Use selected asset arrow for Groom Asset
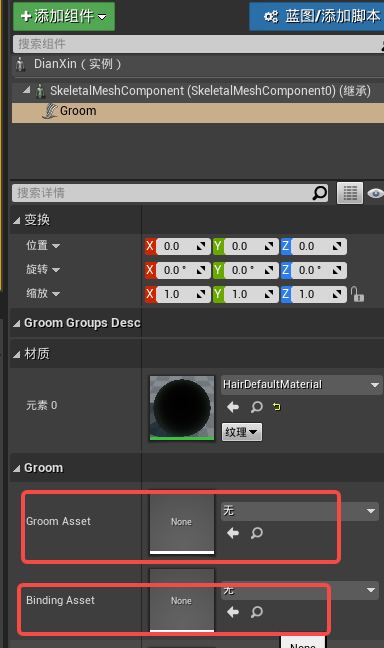 pyautogui.click(x=233, y=533)
